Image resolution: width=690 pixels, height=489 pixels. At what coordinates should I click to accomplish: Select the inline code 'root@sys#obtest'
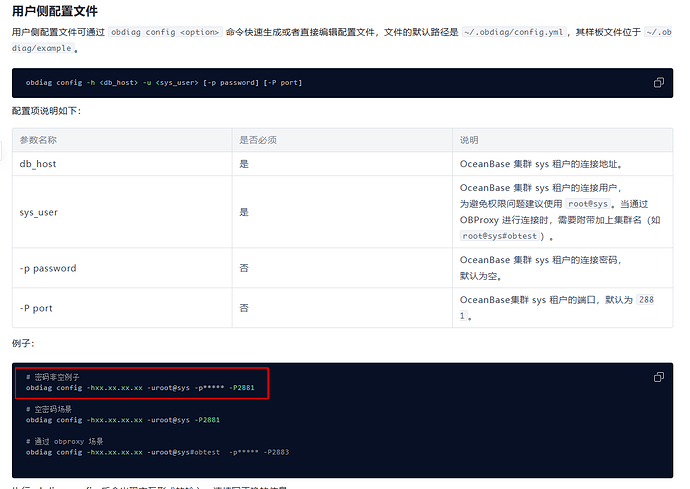pyautogui.click(x=499, y=236)
